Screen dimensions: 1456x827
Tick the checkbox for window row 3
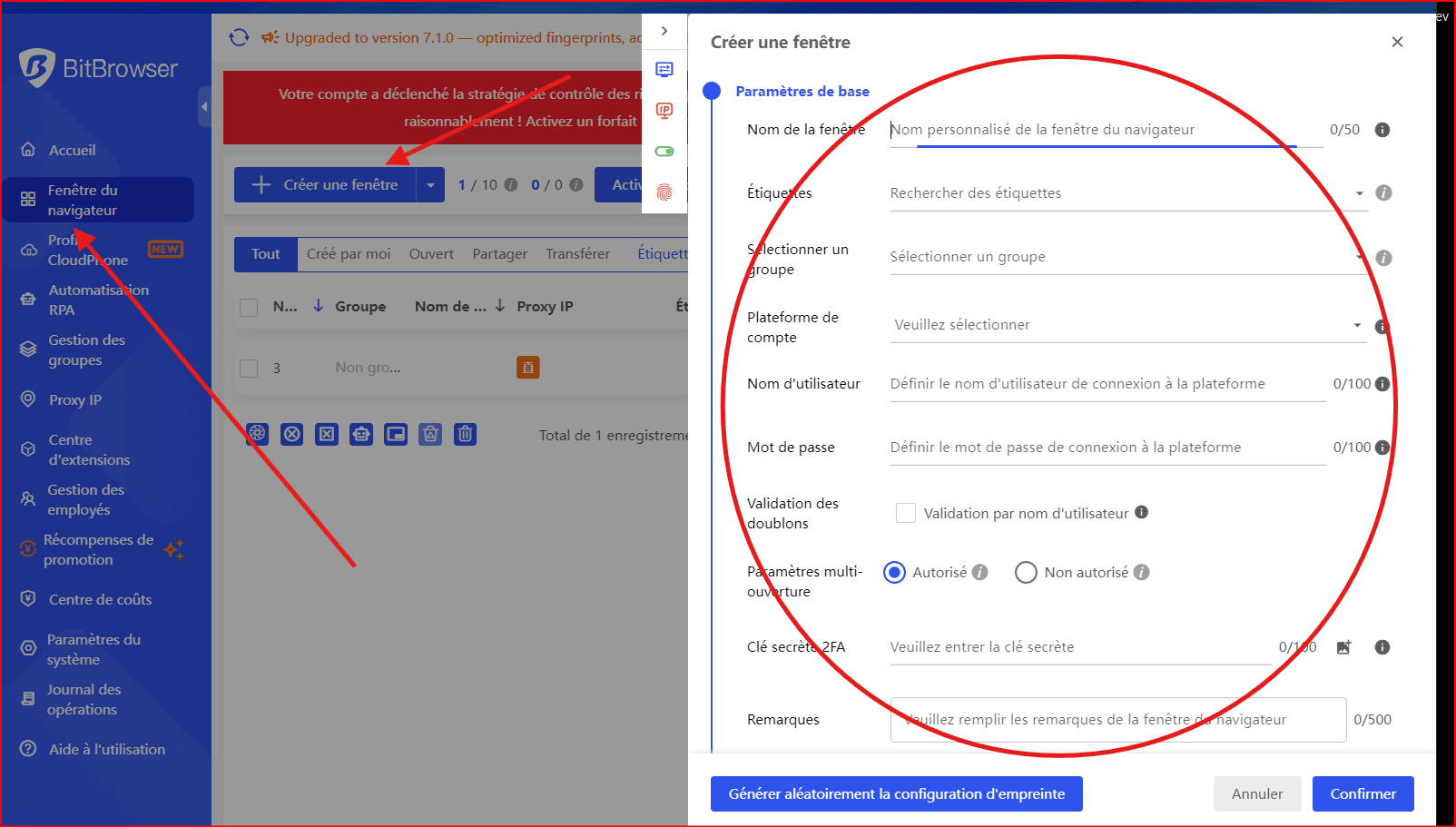click(249, 369)
